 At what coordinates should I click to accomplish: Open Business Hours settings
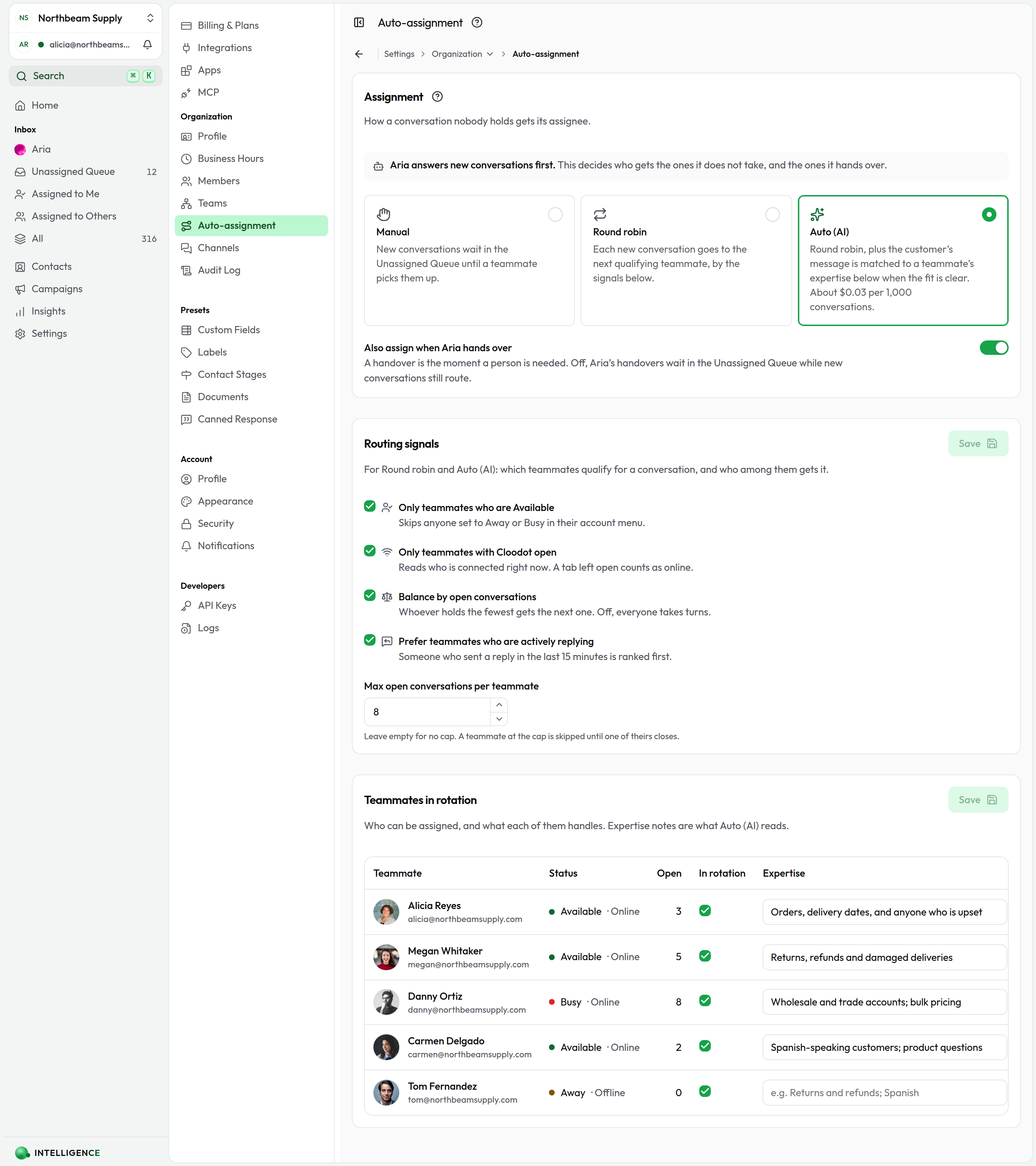pos(251,158)
